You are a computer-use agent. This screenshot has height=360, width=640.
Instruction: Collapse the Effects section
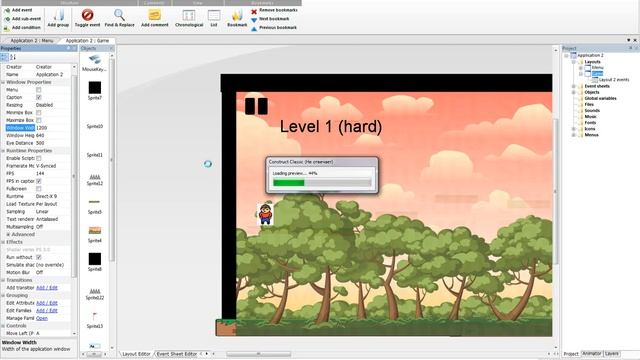pos(3,242)
